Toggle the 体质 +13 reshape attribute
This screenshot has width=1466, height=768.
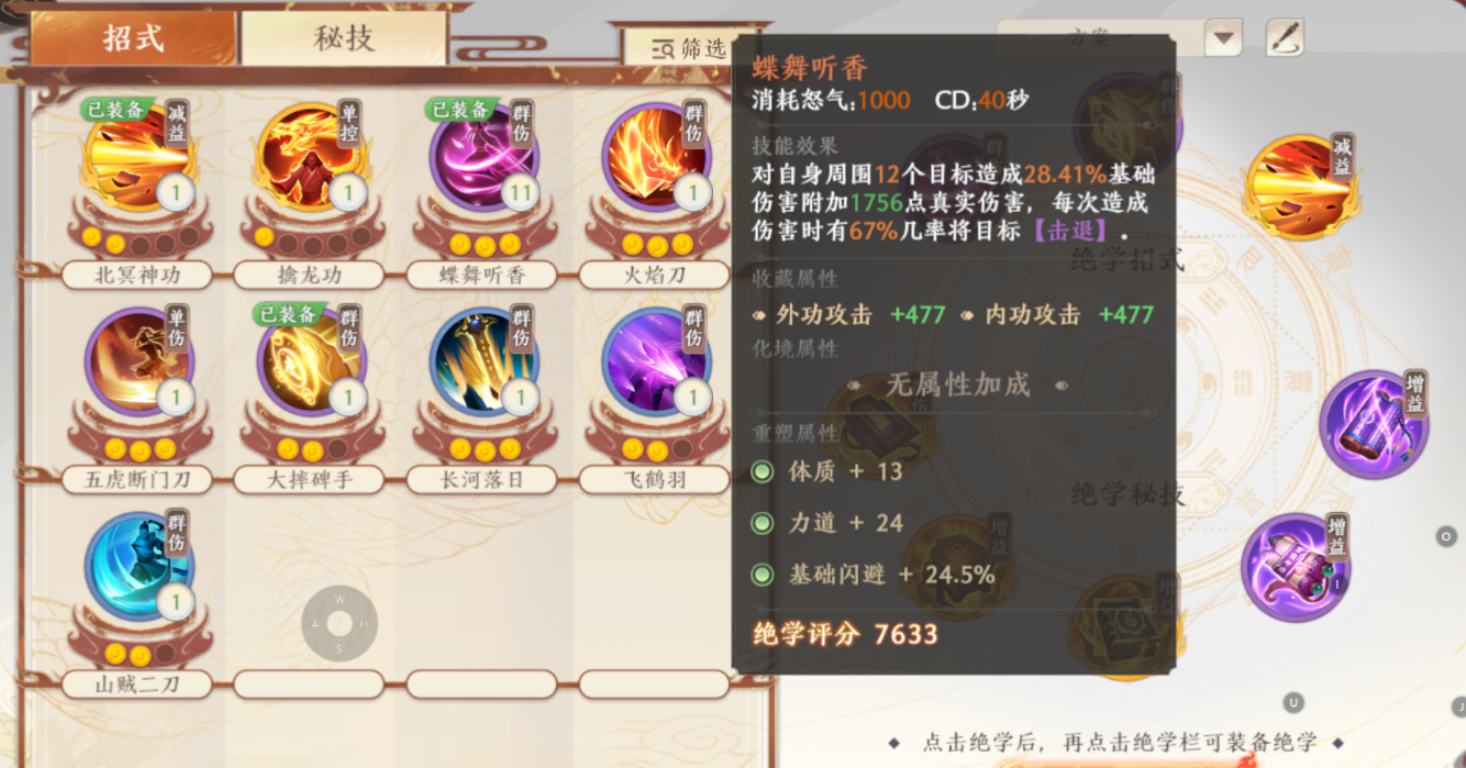763,471
